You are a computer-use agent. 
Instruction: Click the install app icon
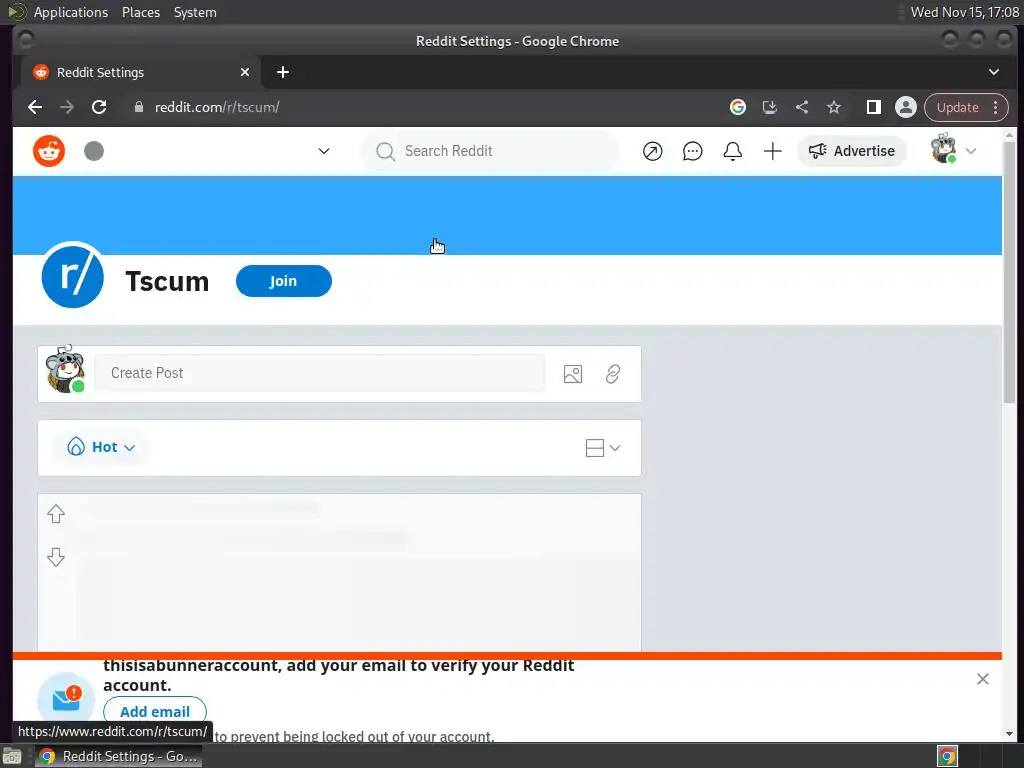pos(770,107)
